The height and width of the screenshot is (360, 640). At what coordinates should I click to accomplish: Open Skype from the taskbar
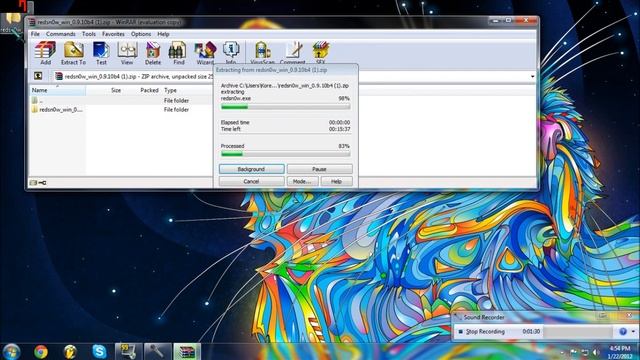click(x=99, y=351)
